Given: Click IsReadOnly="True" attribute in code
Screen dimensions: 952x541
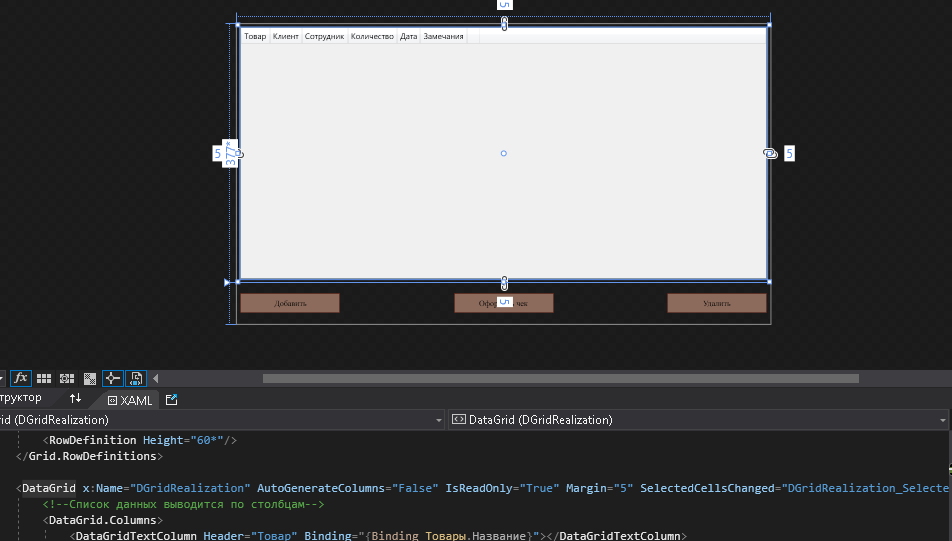Looking at the screenshot, I should [502, 488].
